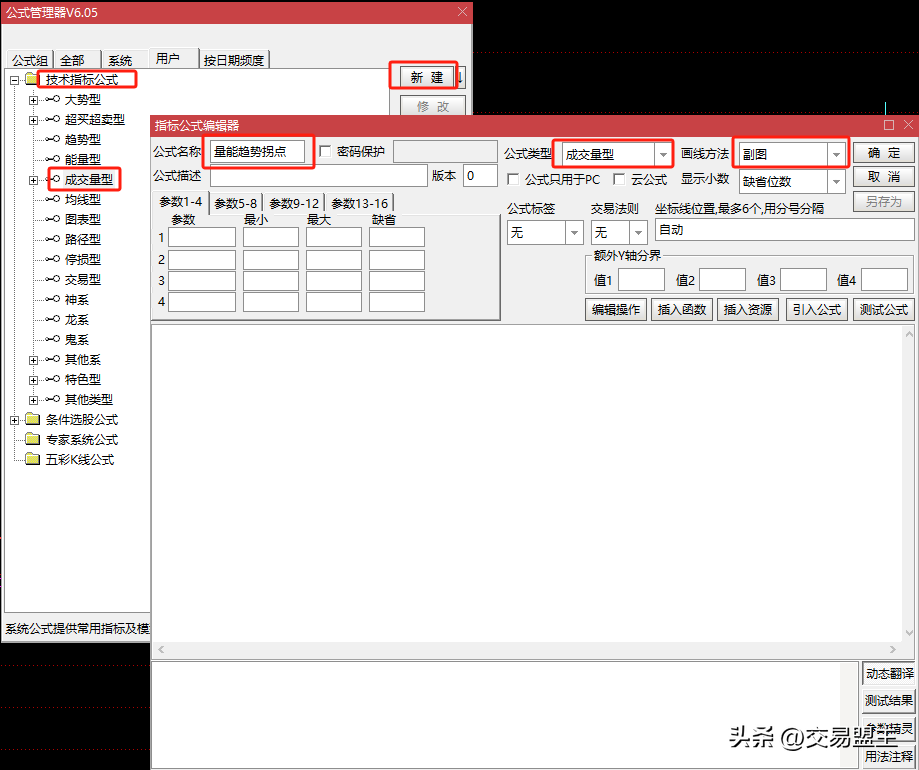
Task: Expand the 大势型 tree node
Action: coord(33,100)
